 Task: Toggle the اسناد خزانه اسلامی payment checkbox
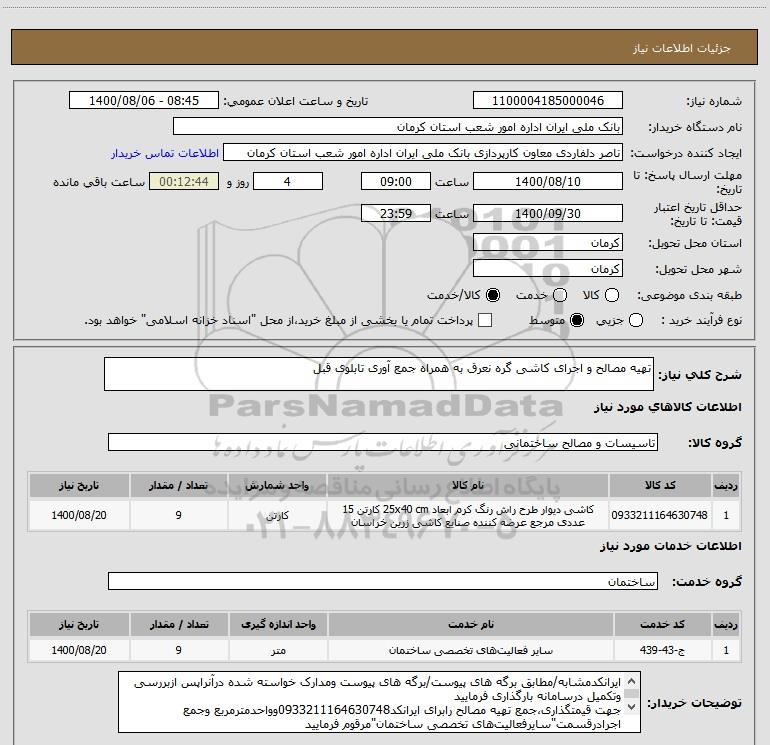tap(485, 320)
